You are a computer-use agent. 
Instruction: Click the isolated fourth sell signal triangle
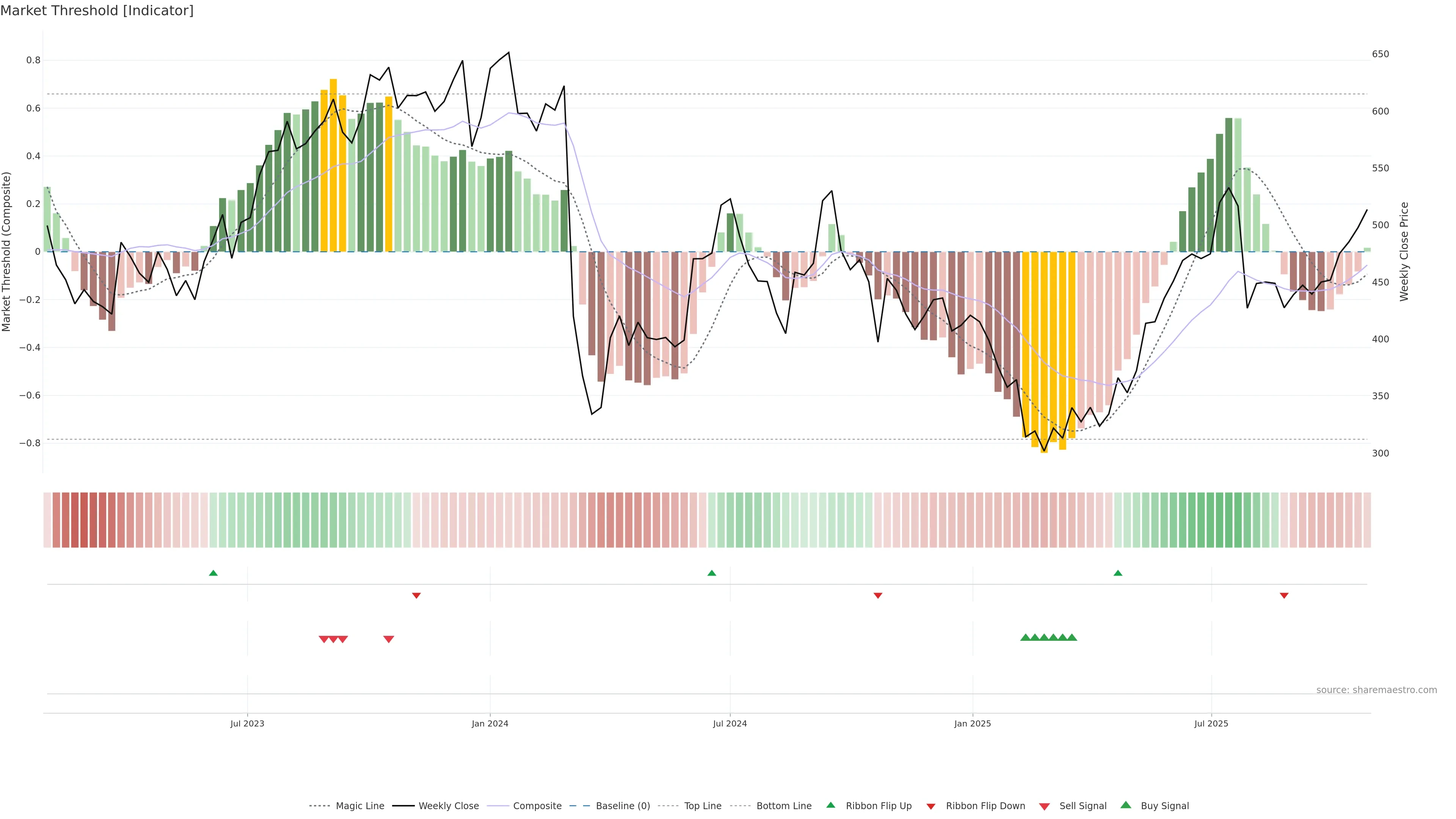click(389, 639)
